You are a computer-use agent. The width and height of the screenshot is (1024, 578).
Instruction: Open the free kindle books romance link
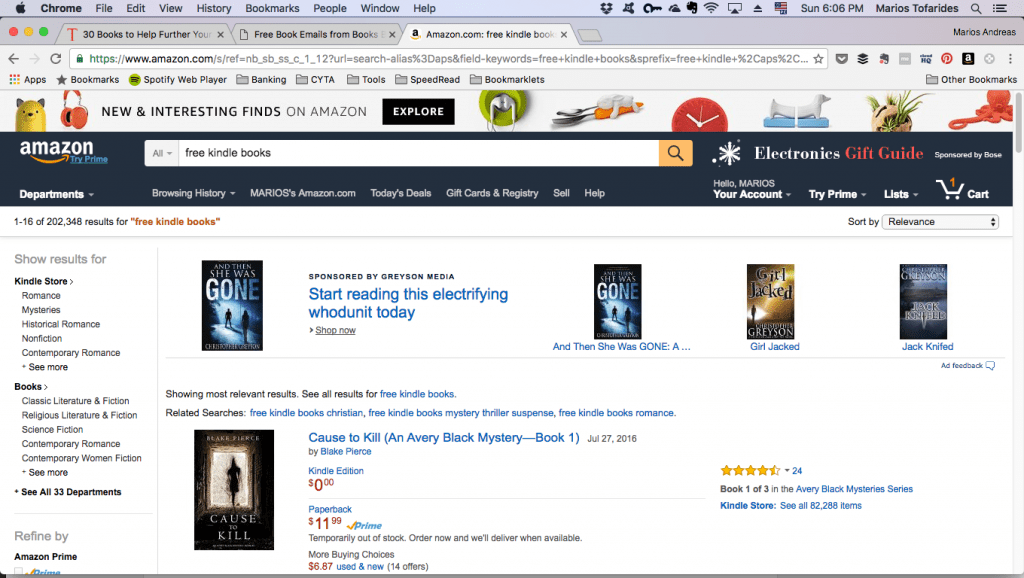(x=618, y=412)
